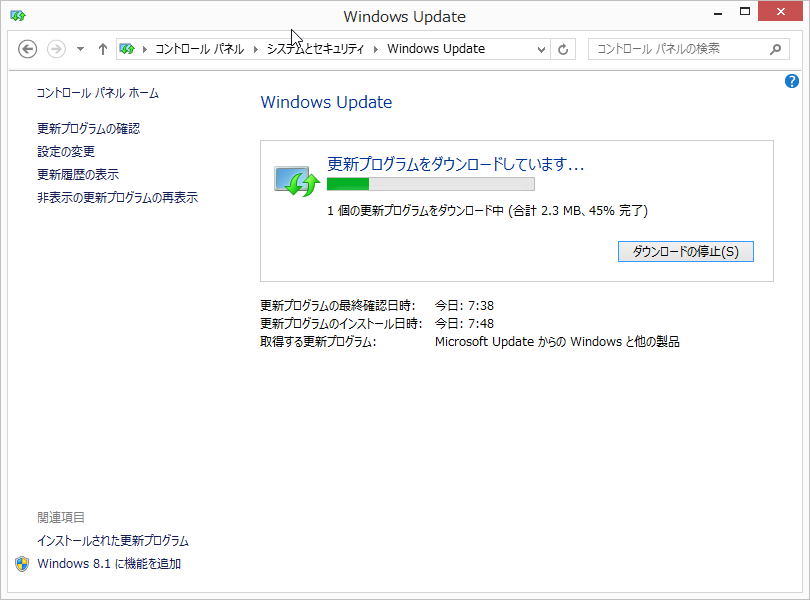
Task: Expand the chevron after システムとセキュリティ
Action: [x=376, y=49]
